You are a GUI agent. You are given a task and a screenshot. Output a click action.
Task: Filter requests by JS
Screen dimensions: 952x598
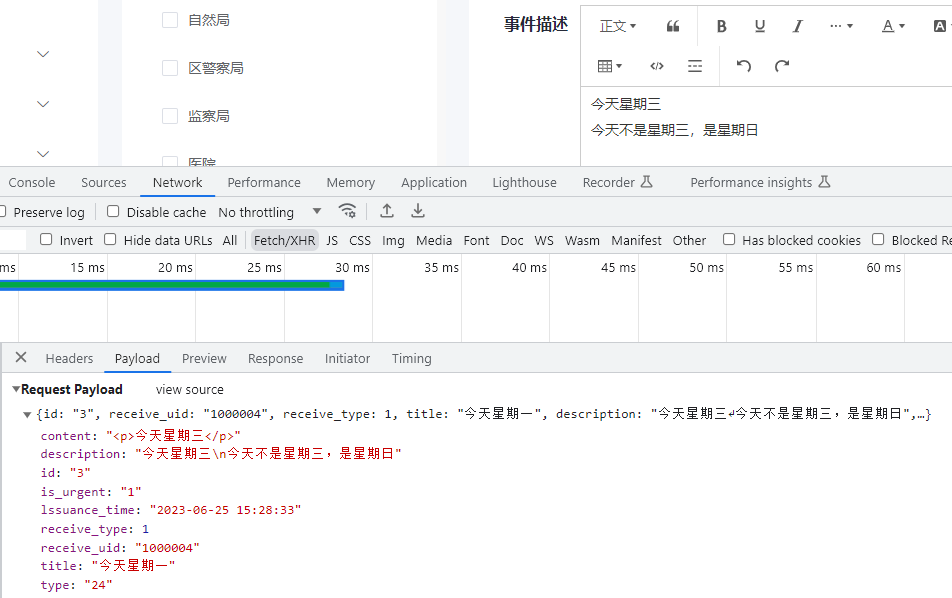pos(332,240)
